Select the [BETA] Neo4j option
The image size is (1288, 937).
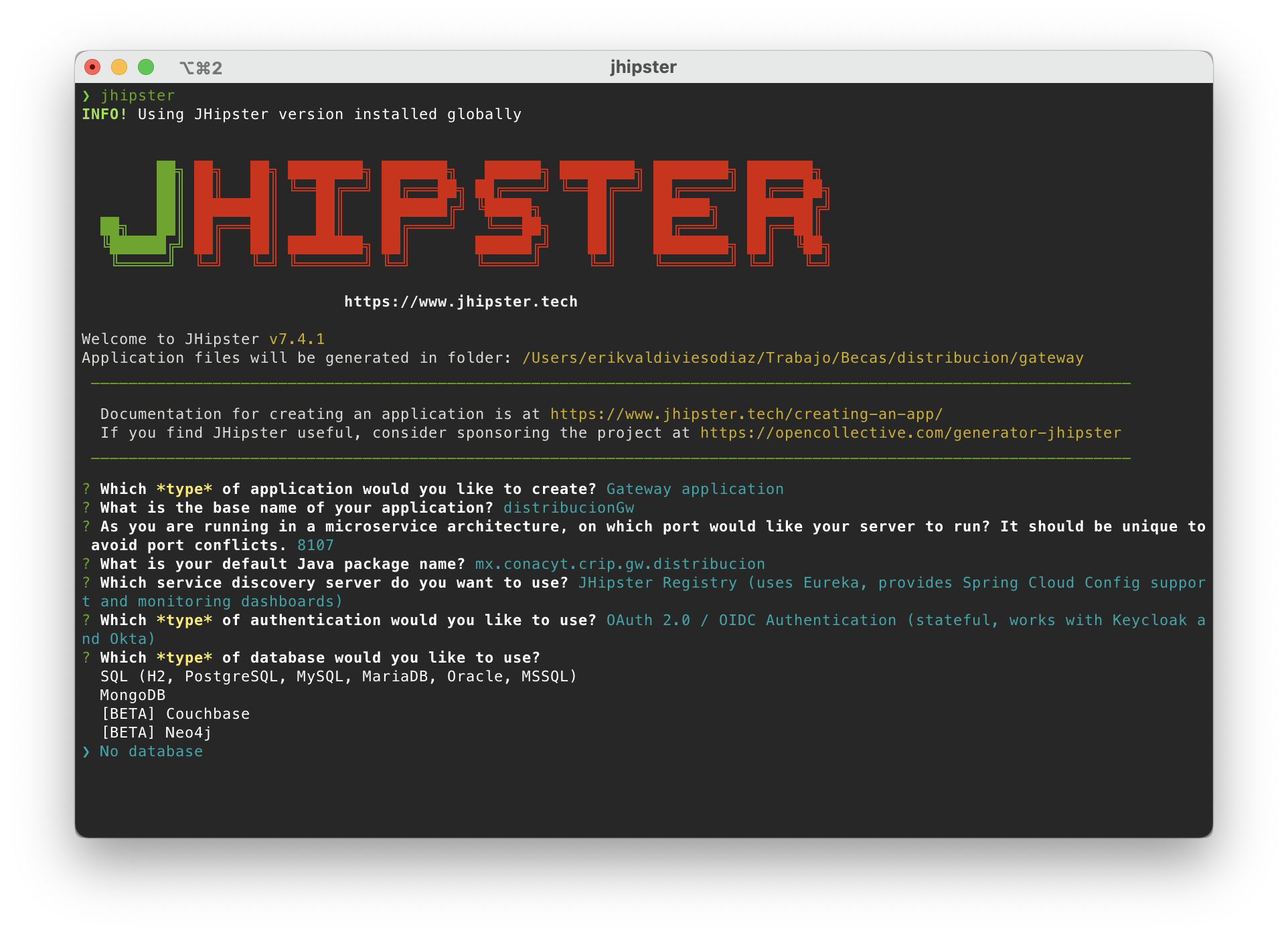click(156, 733)
